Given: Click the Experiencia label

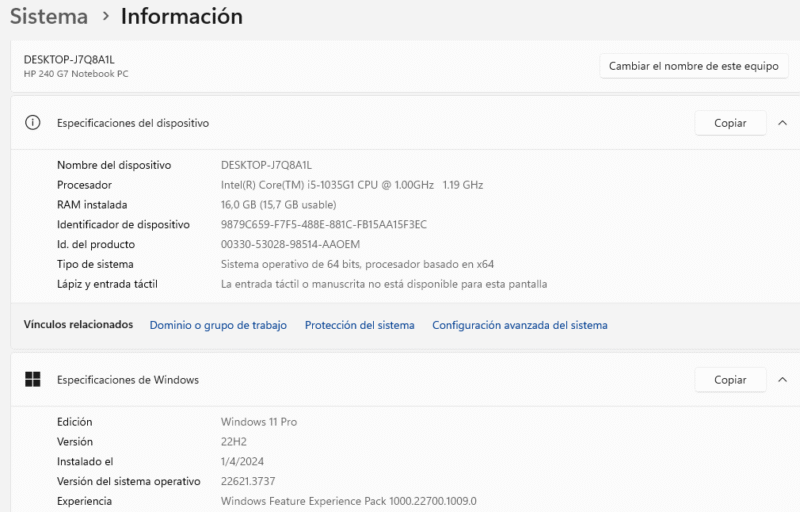Looking at the screenshot, I should point(84,501).
